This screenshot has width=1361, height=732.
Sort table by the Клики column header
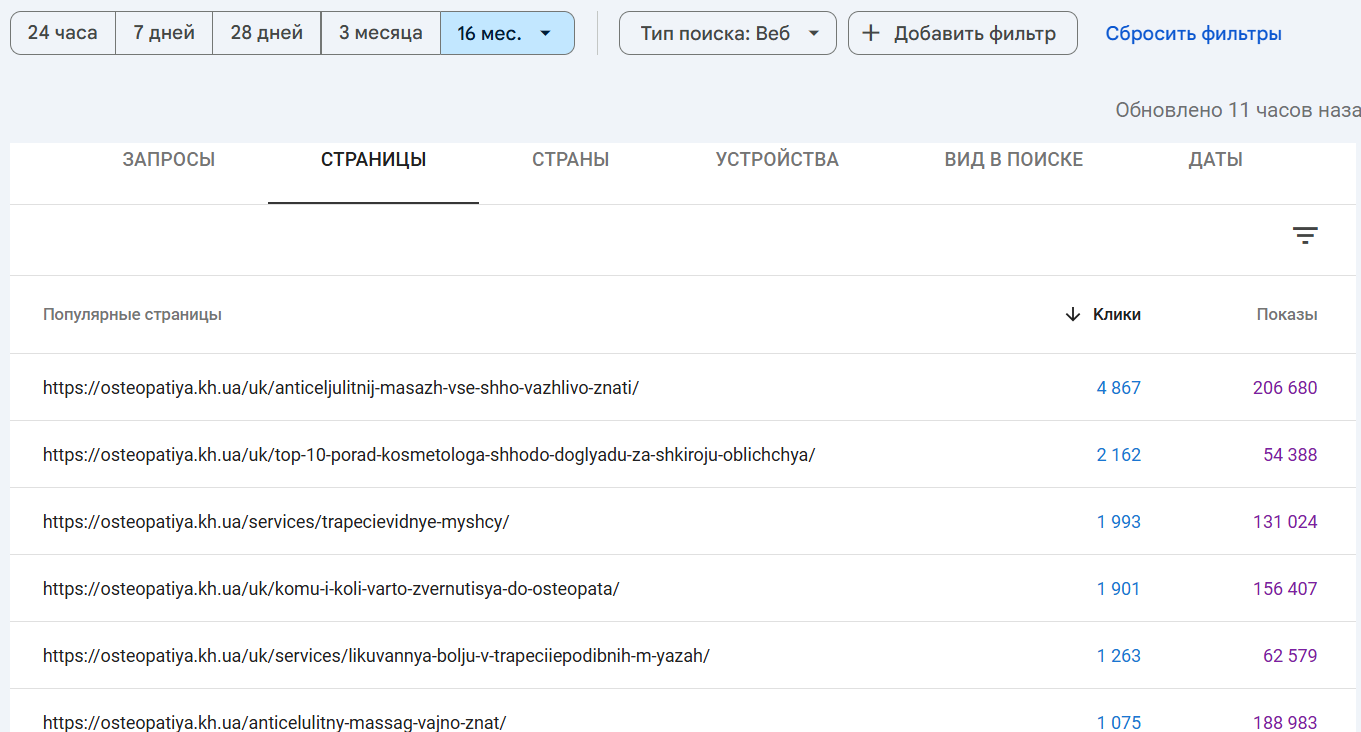click(1117, 314)
